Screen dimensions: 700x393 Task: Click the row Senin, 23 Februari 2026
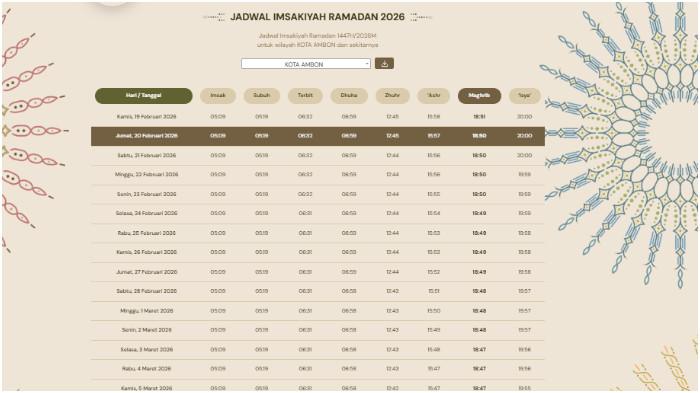click(318, 194)
